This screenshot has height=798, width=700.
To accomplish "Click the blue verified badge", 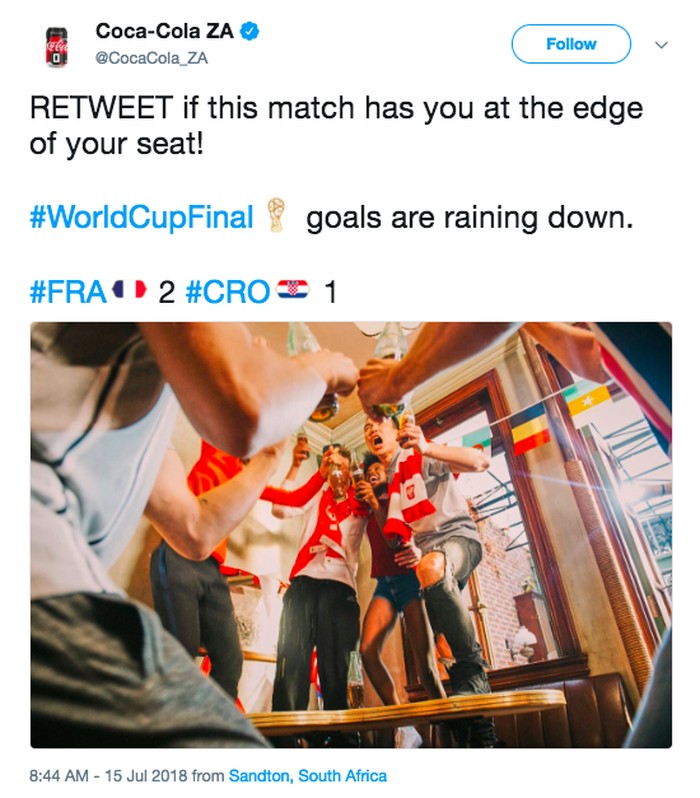I will (250, 31).
